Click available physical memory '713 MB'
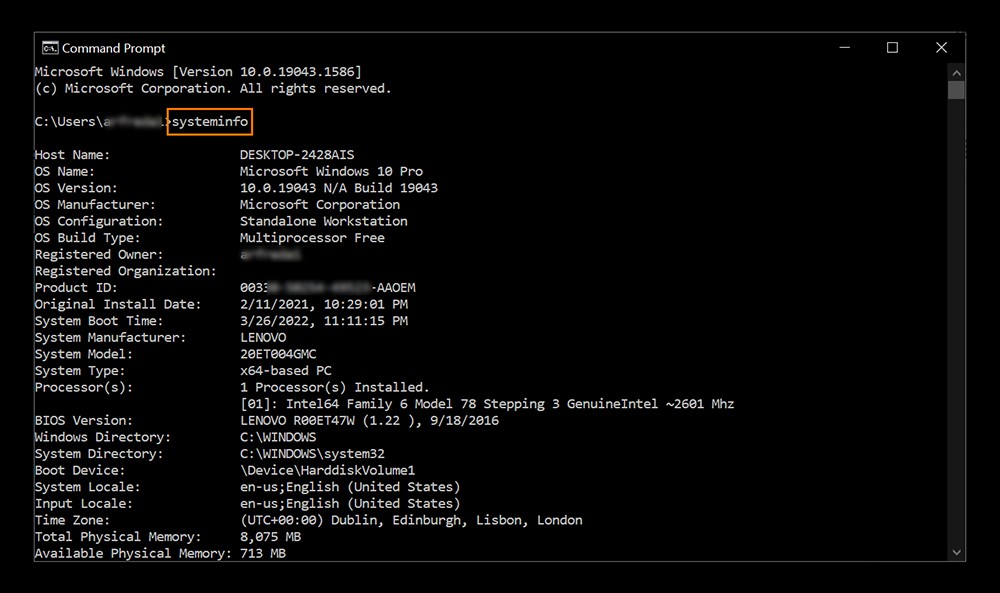The width and height of the screenshot is (1000, 593). tap(263, 553)
